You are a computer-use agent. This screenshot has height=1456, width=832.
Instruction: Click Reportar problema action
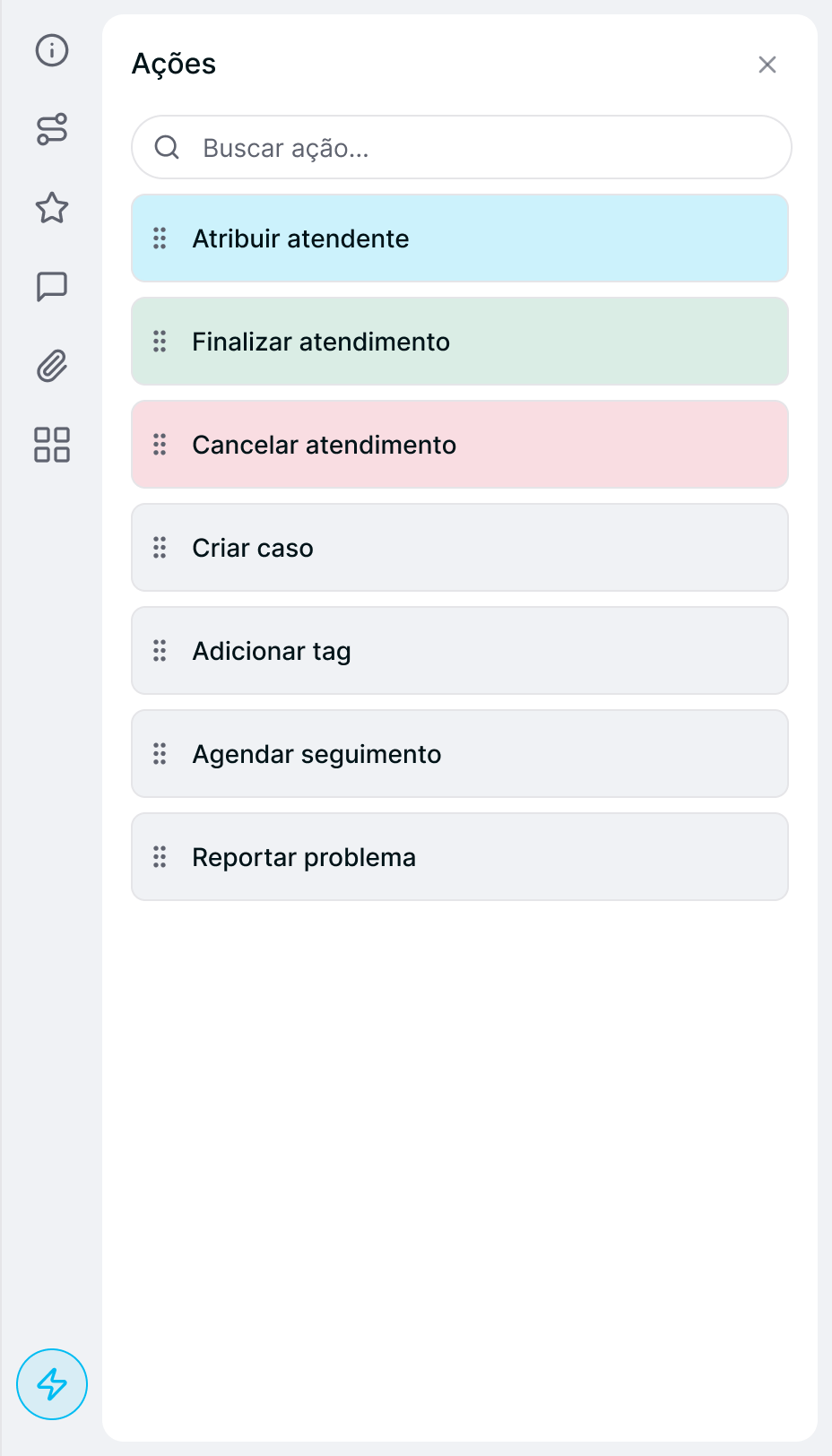[x=460, y=857]
